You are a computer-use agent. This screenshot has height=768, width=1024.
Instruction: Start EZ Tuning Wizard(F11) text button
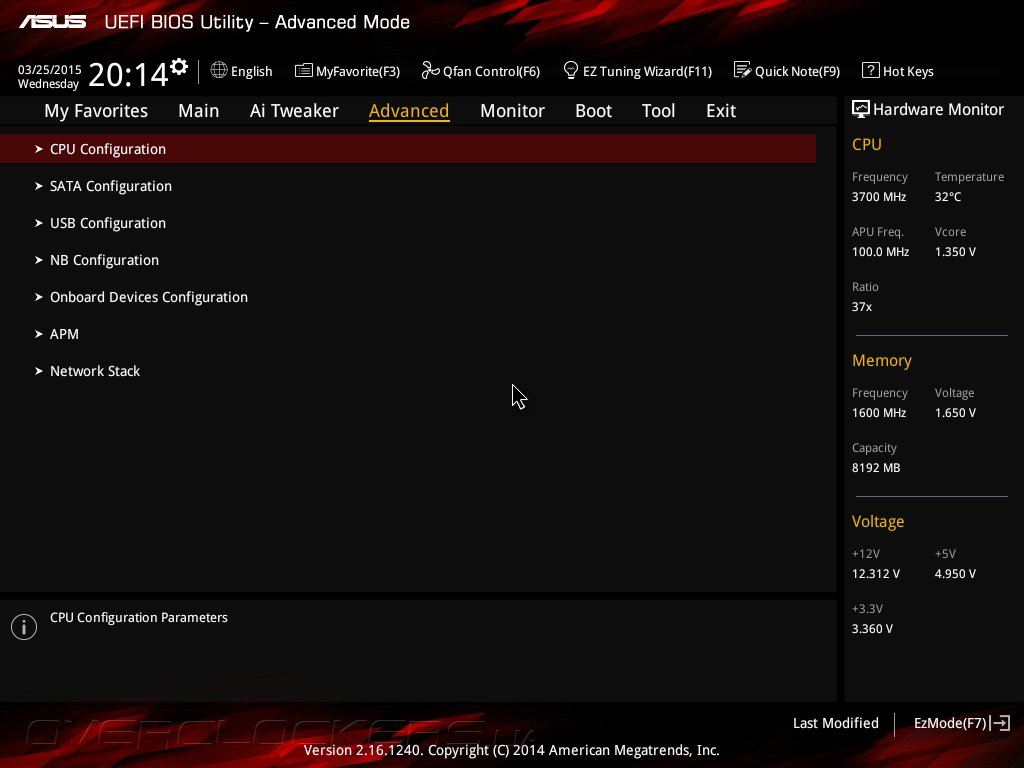tap(647, 71)
